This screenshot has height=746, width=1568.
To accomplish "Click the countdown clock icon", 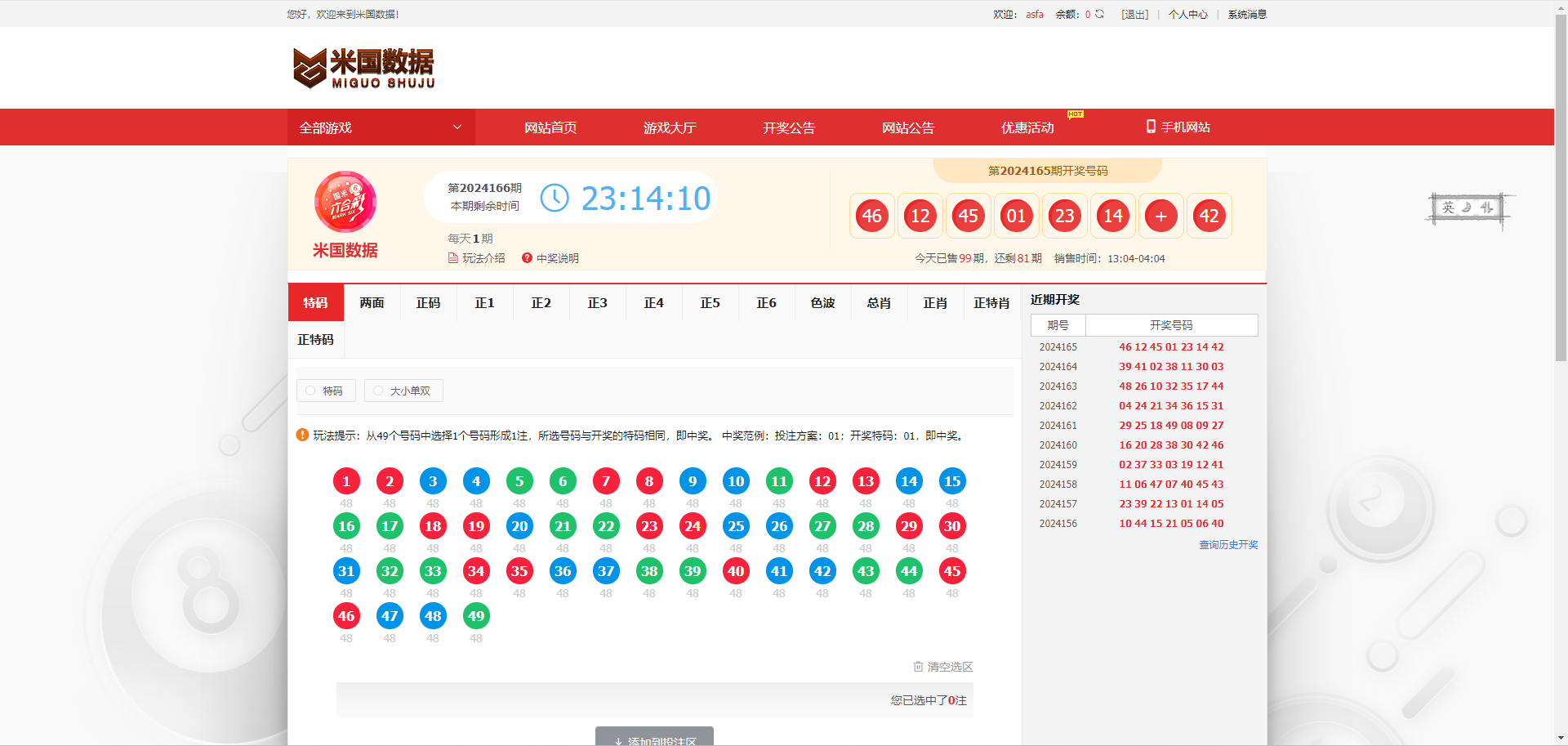I will tap(555, 198).
